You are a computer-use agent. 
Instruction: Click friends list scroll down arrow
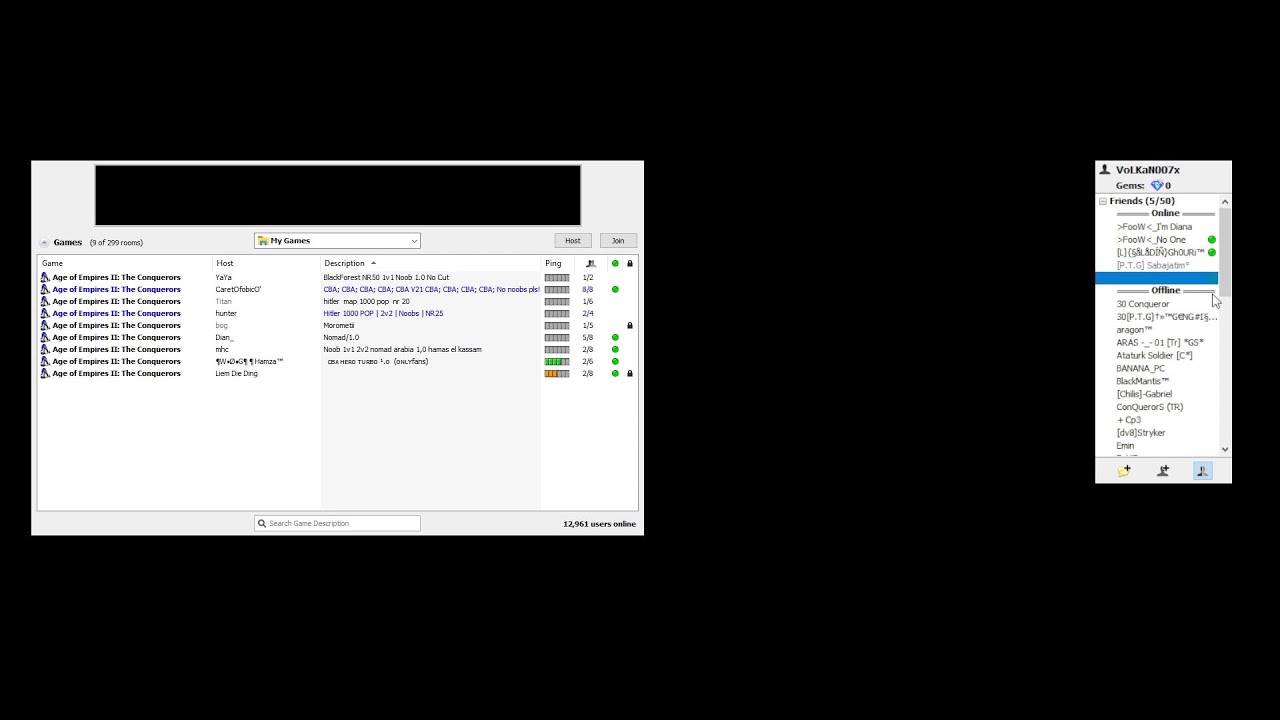tap(1225, 450)
